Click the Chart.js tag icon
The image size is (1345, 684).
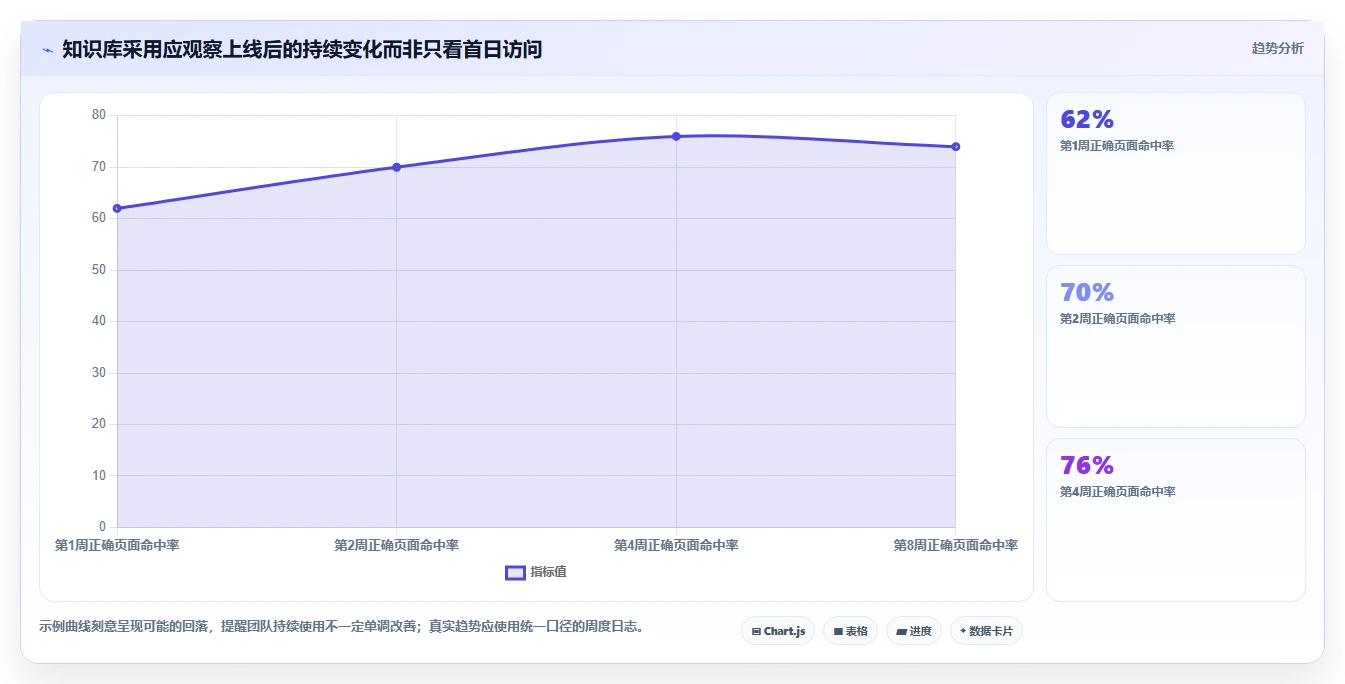tap(756, 632)
